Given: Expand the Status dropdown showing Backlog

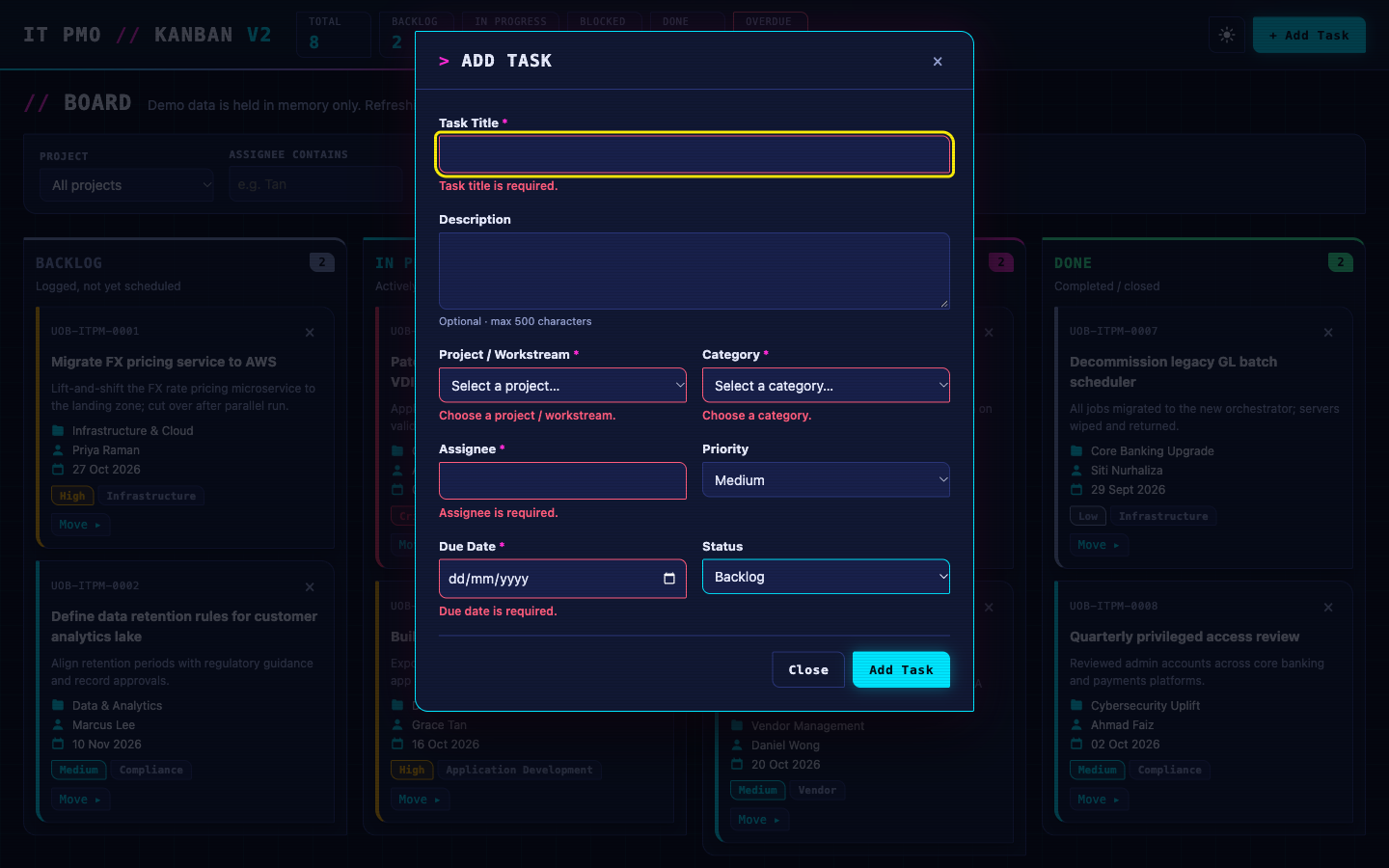Looking at the screenshot, I should tap(826, 576).
